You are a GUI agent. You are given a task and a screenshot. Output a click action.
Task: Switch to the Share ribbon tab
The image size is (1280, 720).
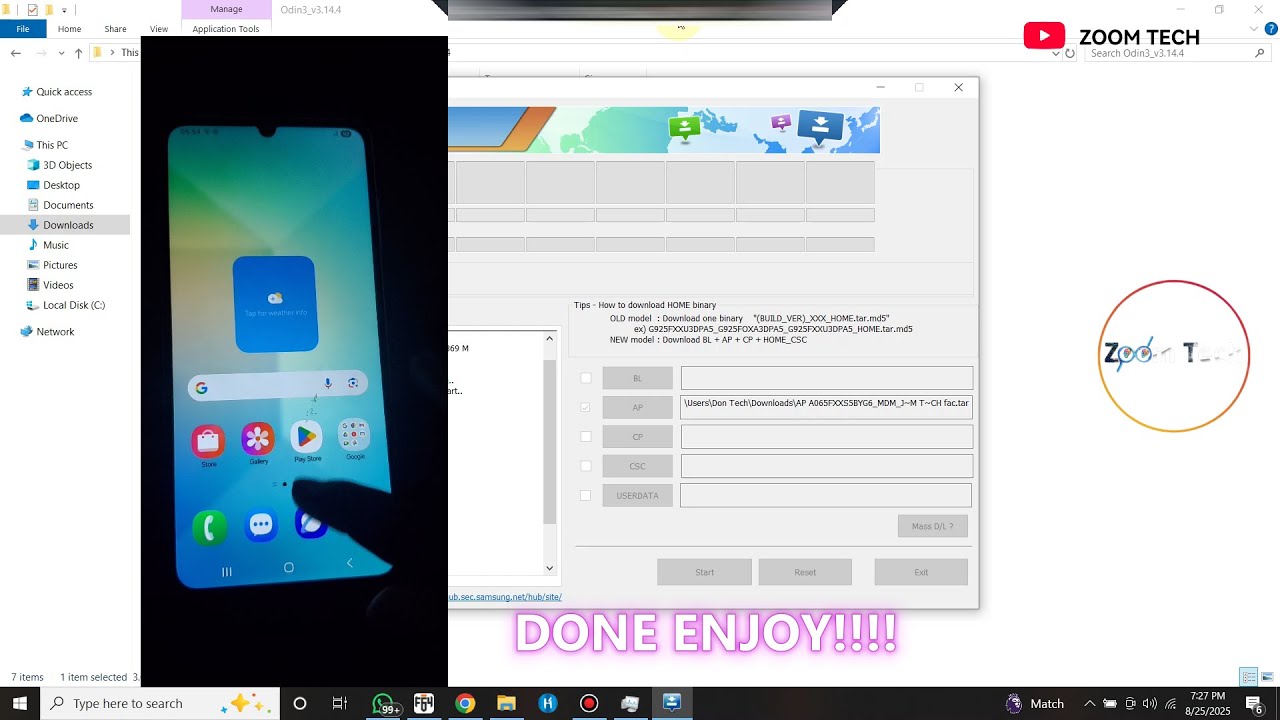coord(115,29)
